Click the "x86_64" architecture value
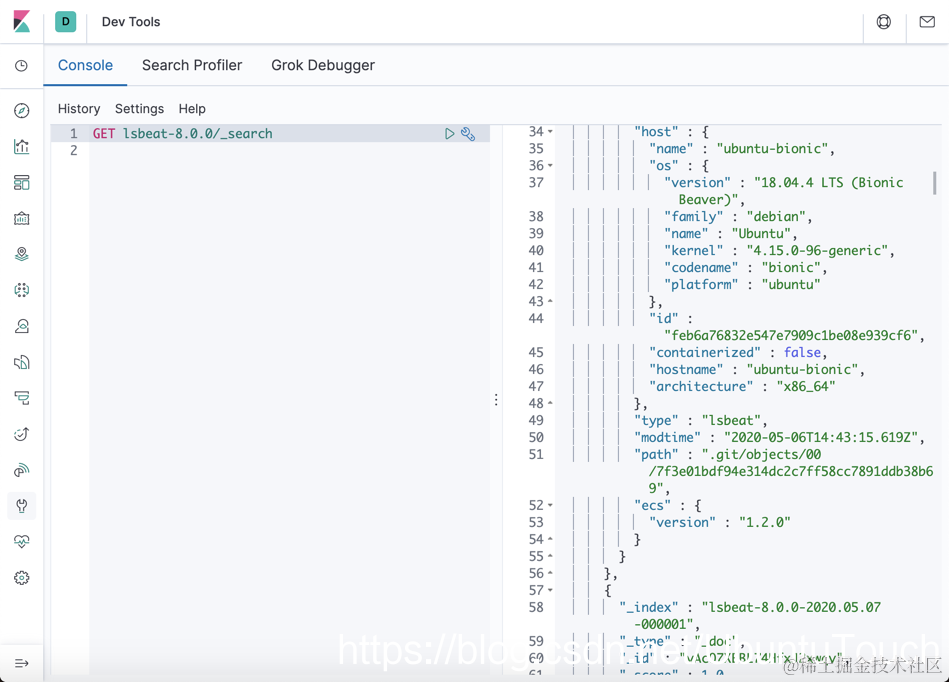This screenshot has height=682, width=949. pyautogui.click(x=806, y=386)
